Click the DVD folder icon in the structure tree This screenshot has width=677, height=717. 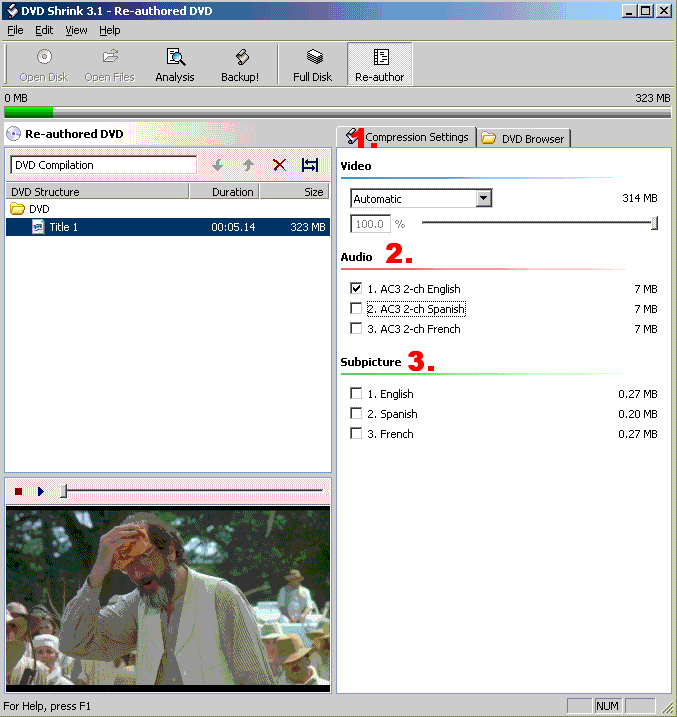(x=17, y=209)
